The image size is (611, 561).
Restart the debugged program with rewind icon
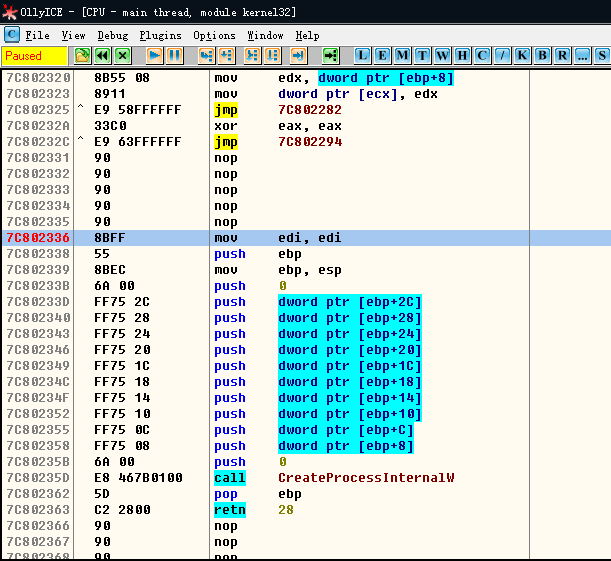tap(102, 55)
